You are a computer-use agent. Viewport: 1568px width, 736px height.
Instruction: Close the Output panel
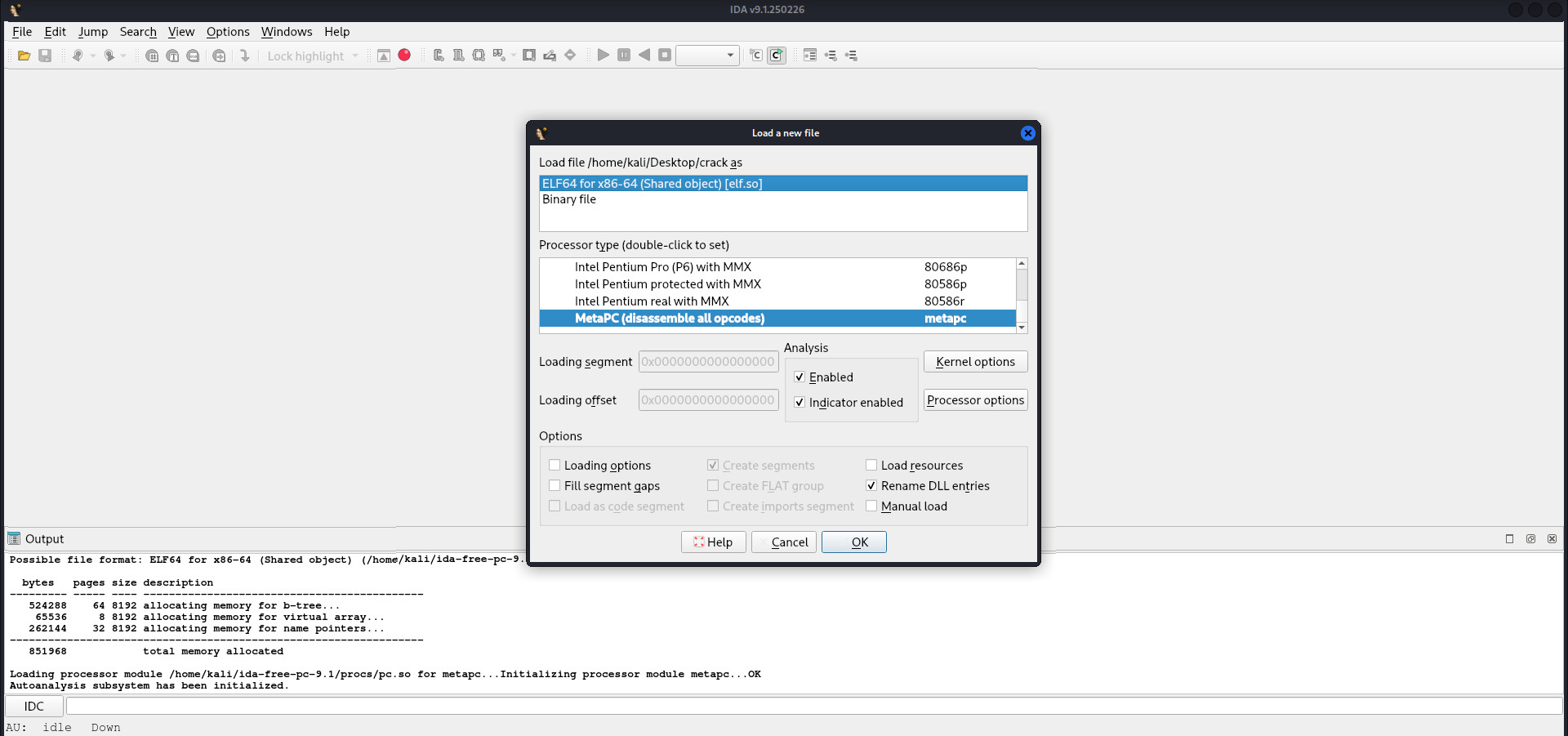(x=1552, y=538)
